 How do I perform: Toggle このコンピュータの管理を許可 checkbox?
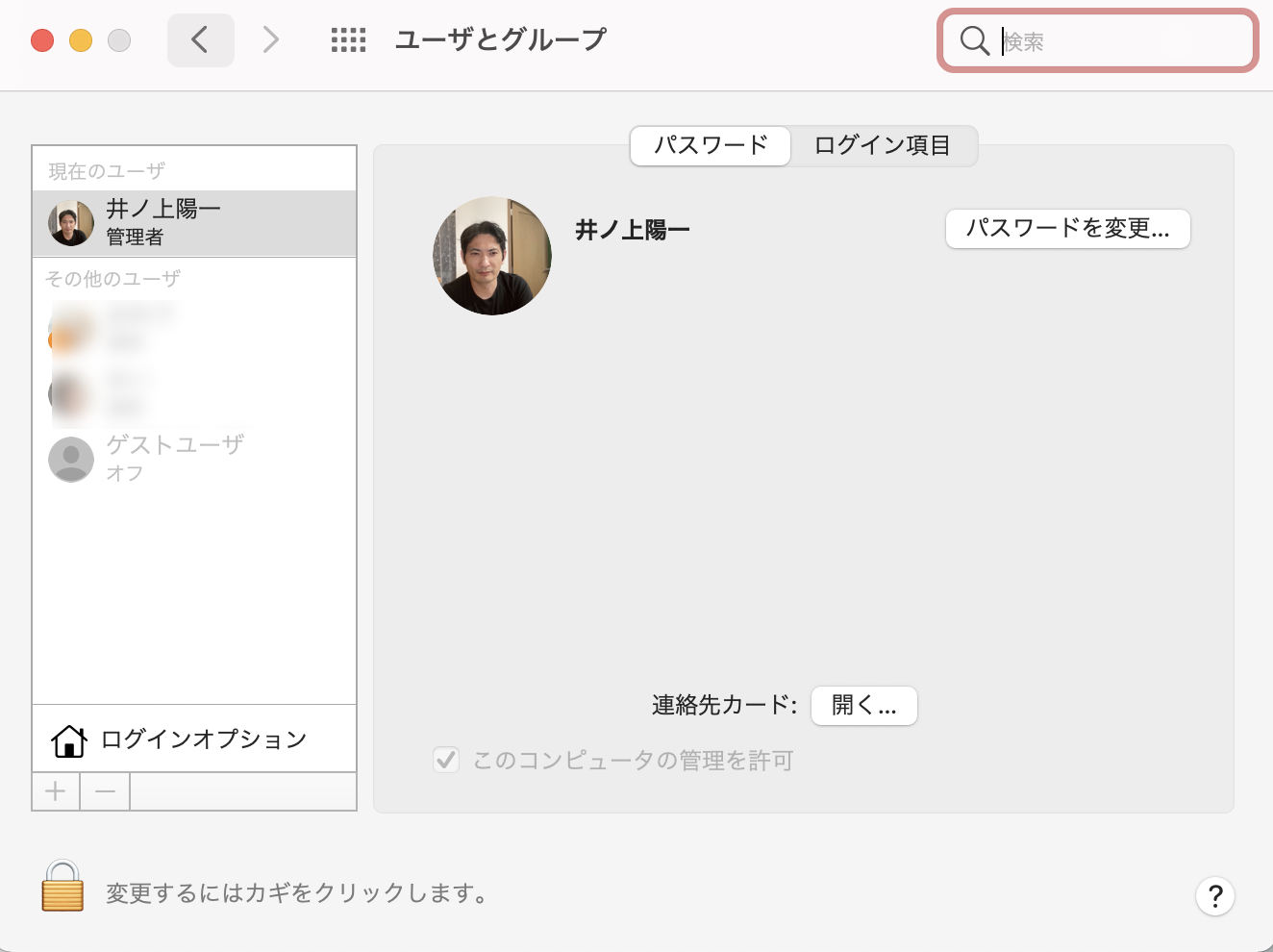(x=446, y=761)
